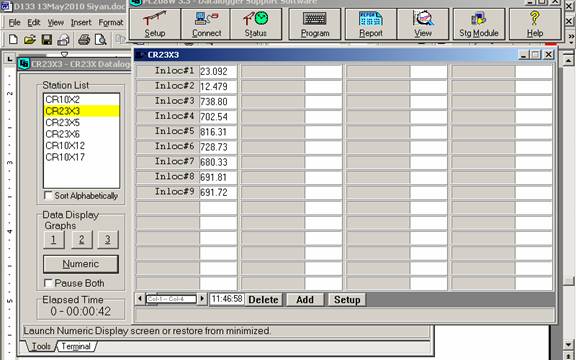This screenshot has height=360, width=576.
Task: Select station CR10X2
Action: click(x=82, y=100)
